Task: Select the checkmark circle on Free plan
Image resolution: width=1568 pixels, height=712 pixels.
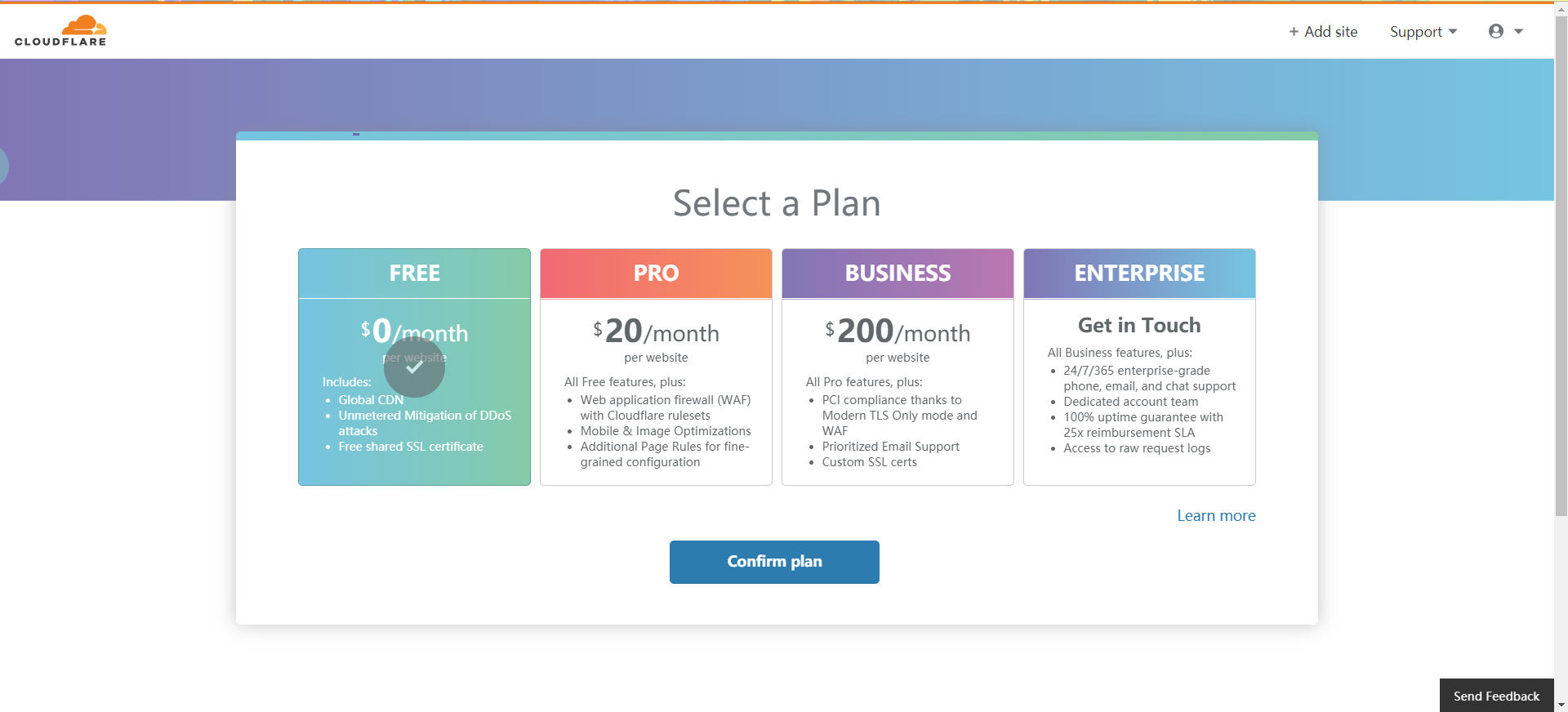Action: tap(415, 367)
